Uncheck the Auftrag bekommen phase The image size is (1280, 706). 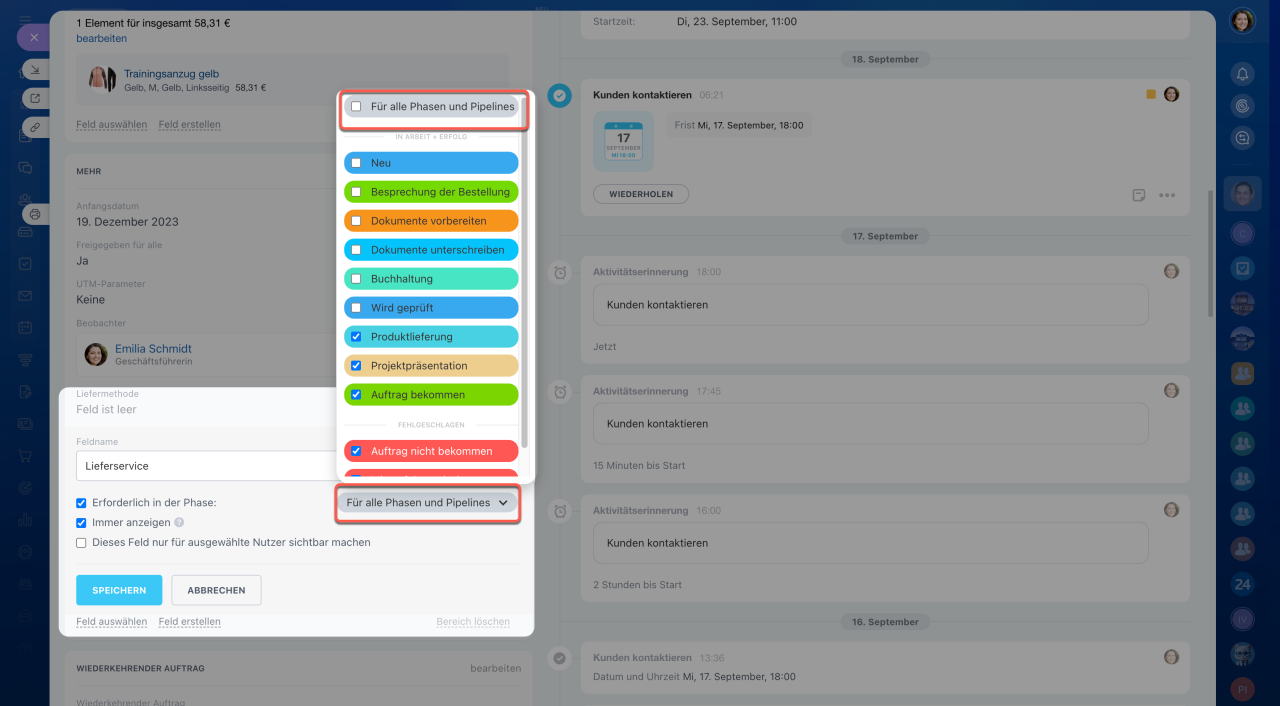356,395
